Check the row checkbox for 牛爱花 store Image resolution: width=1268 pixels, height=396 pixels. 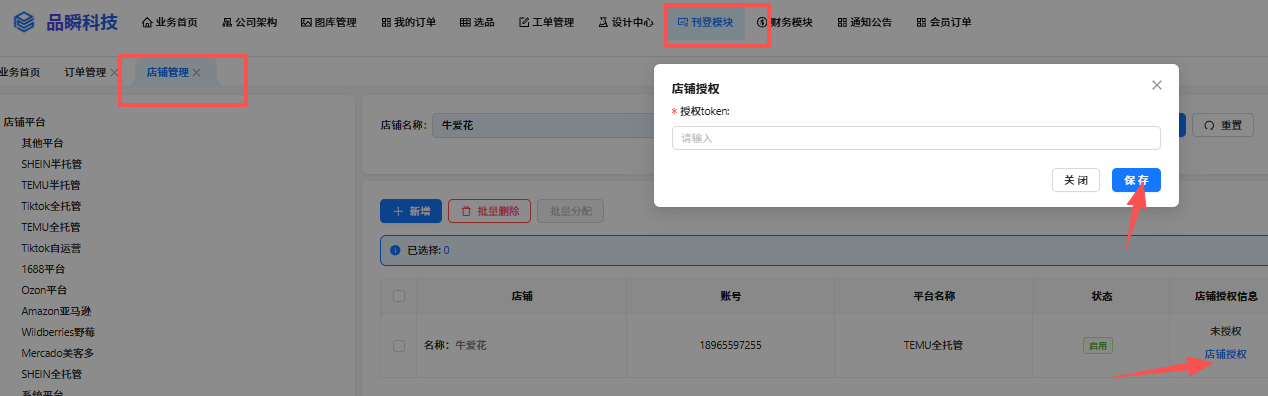(x=399, y=345)
